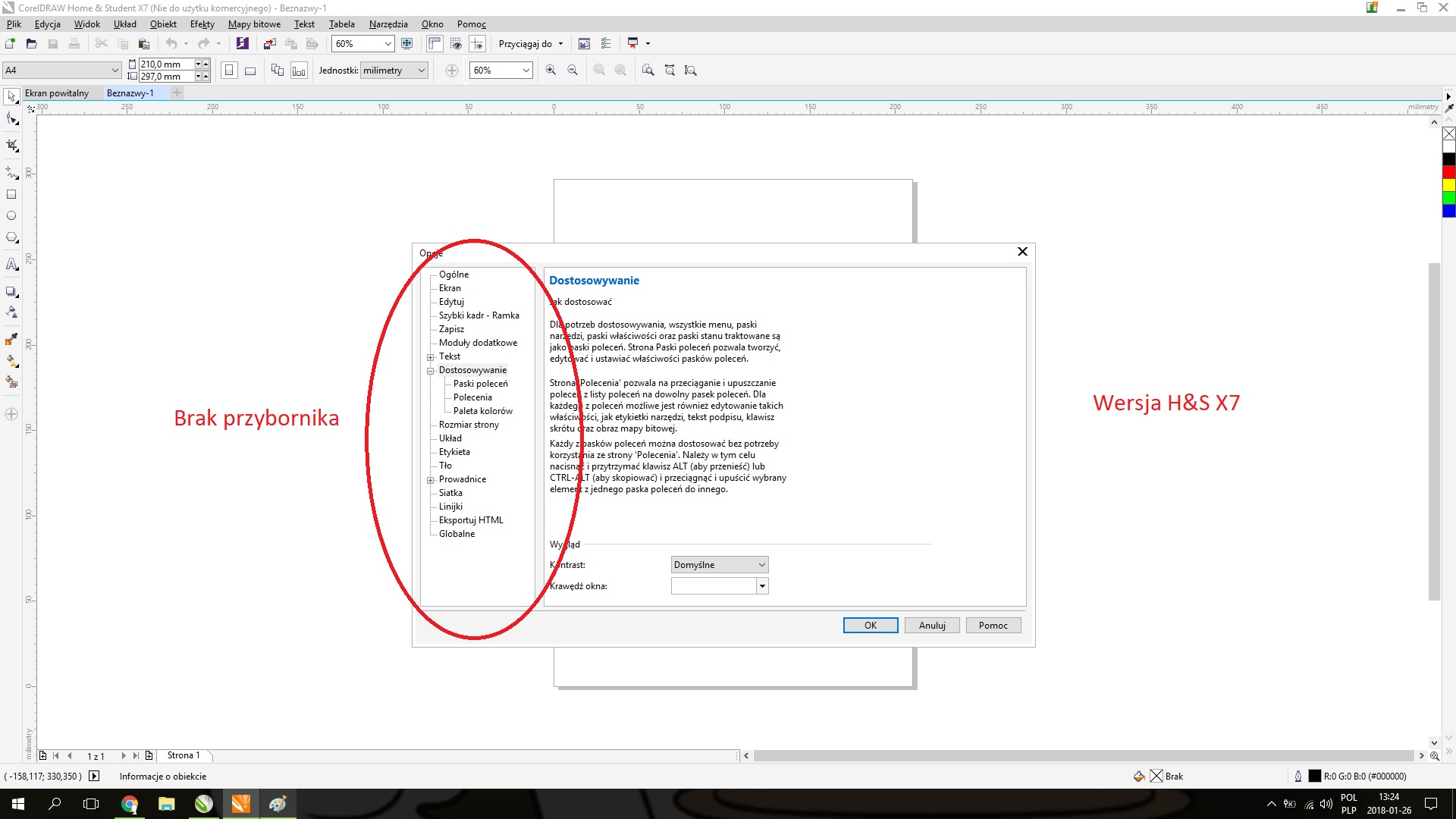The height and width of the screenshot is (819, 1456).
Task: Select the Ellipse tool
Action: [x=11, y=216]
